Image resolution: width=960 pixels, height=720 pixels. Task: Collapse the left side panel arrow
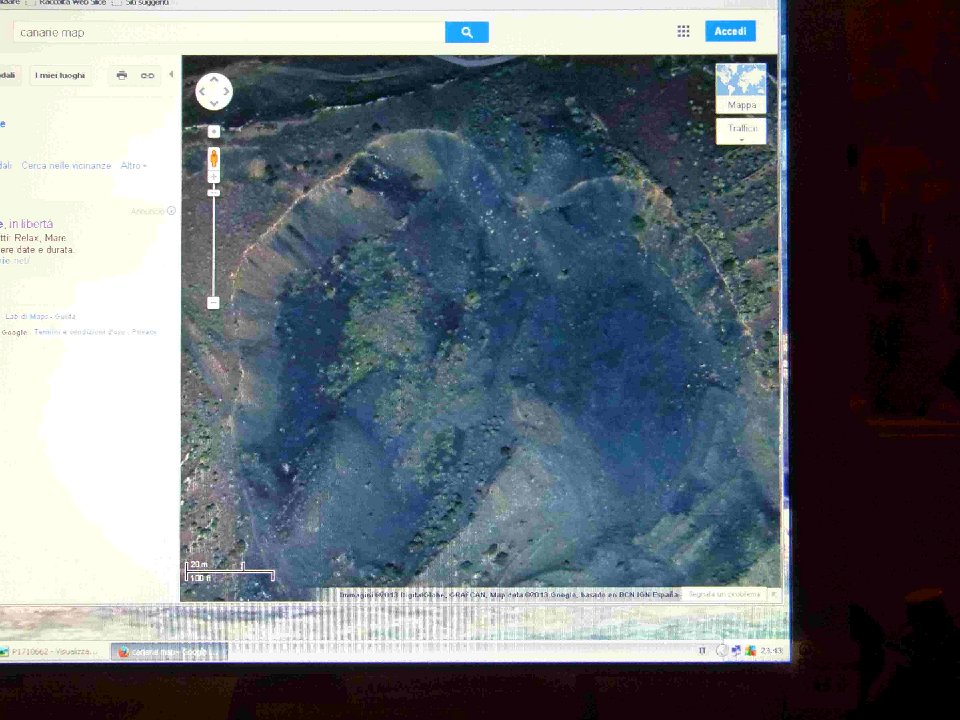pyautogui.click(x=171, y=74)
